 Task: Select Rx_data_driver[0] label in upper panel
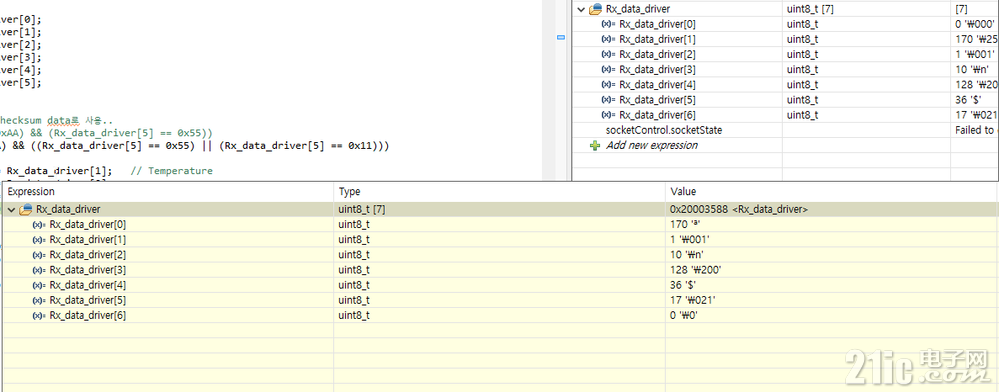pos(658,24)
